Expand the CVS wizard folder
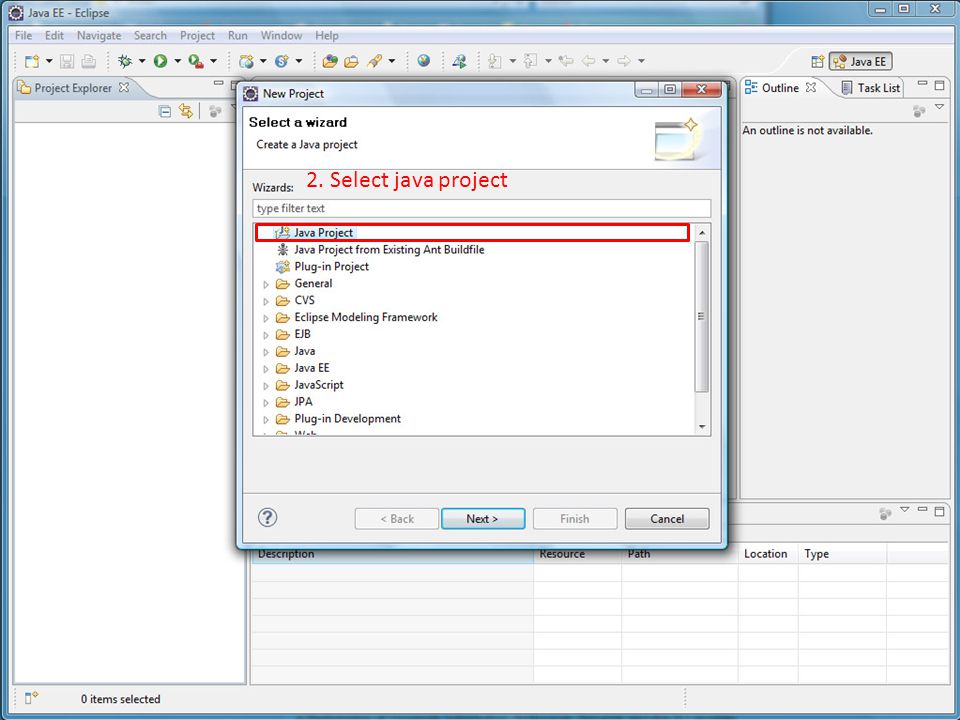 tap(266, 301)
